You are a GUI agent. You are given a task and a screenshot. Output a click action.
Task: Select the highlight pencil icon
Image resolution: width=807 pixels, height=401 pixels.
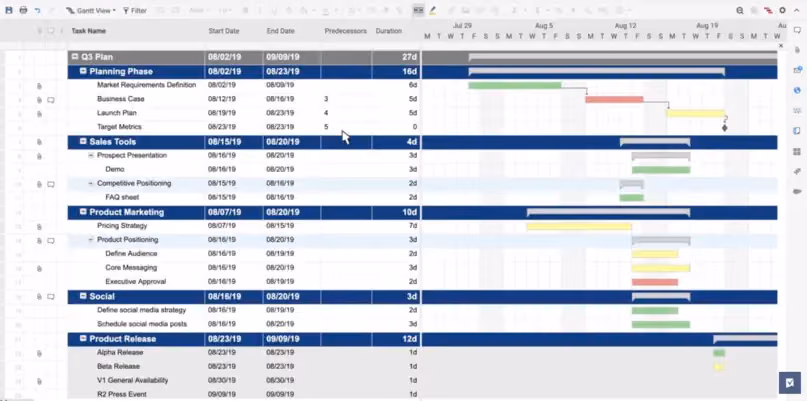click(x=432, y=10)
